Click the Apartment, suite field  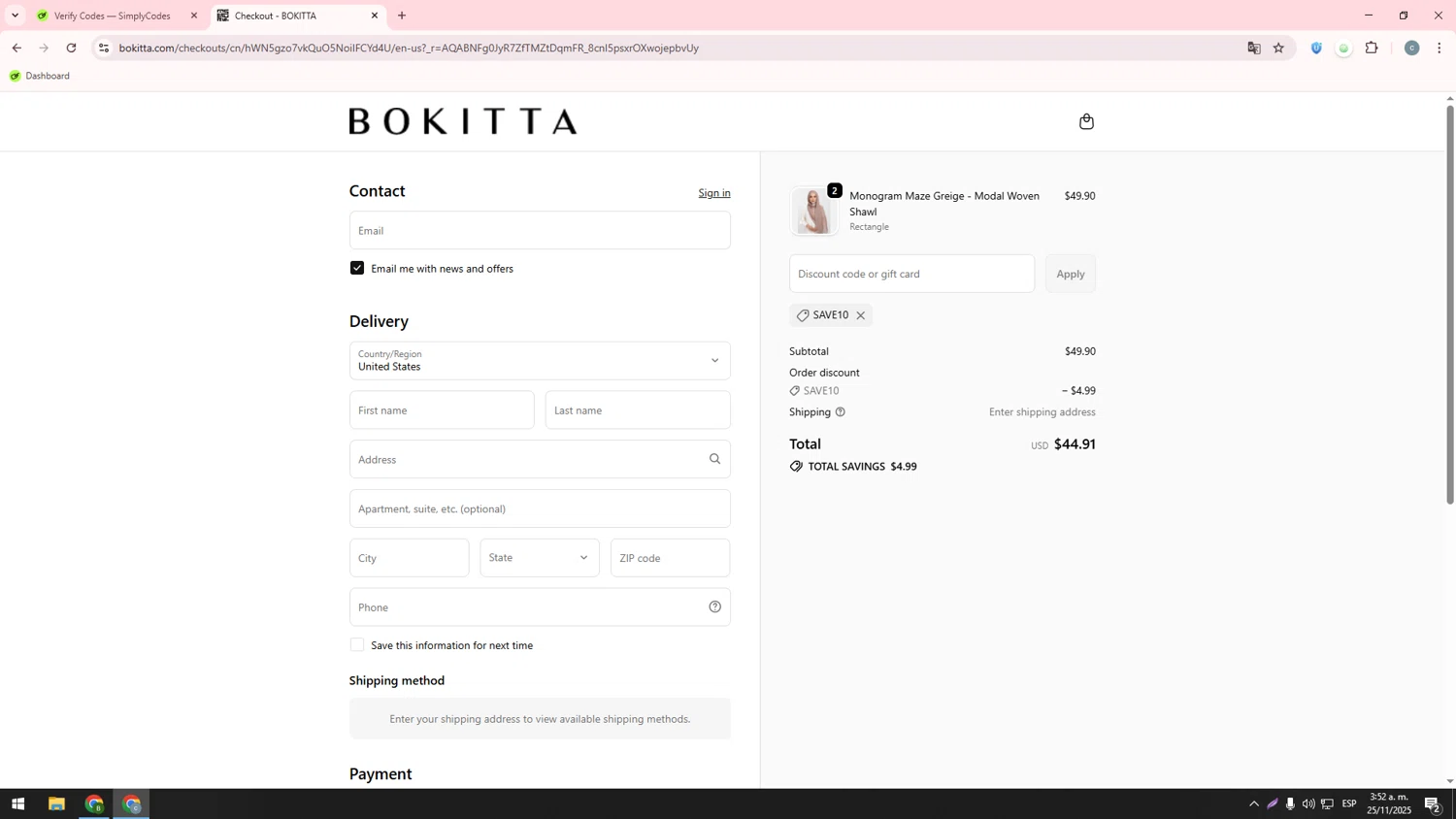540,508
